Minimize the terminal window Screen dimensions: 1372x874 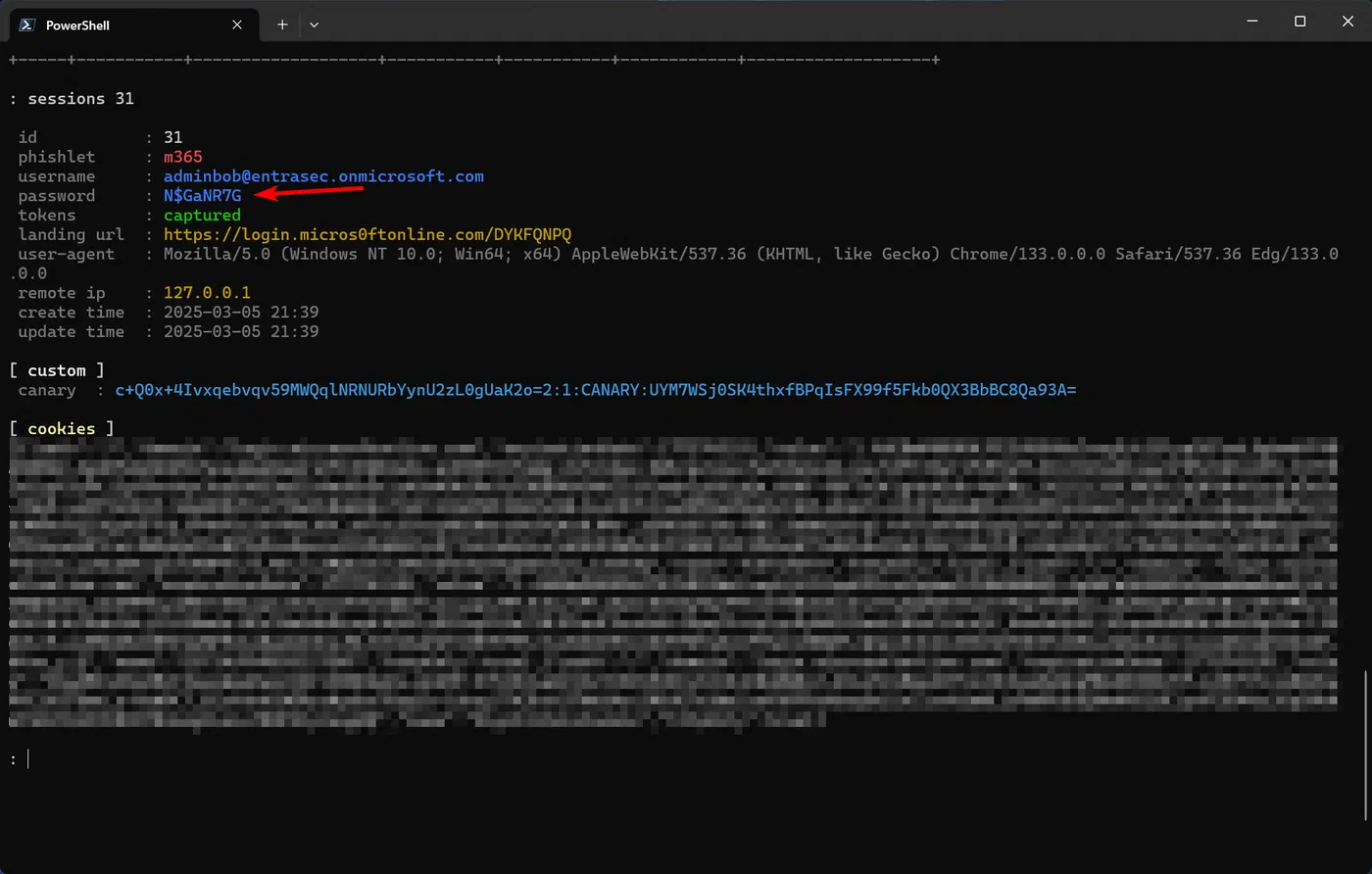(1252, 22)
